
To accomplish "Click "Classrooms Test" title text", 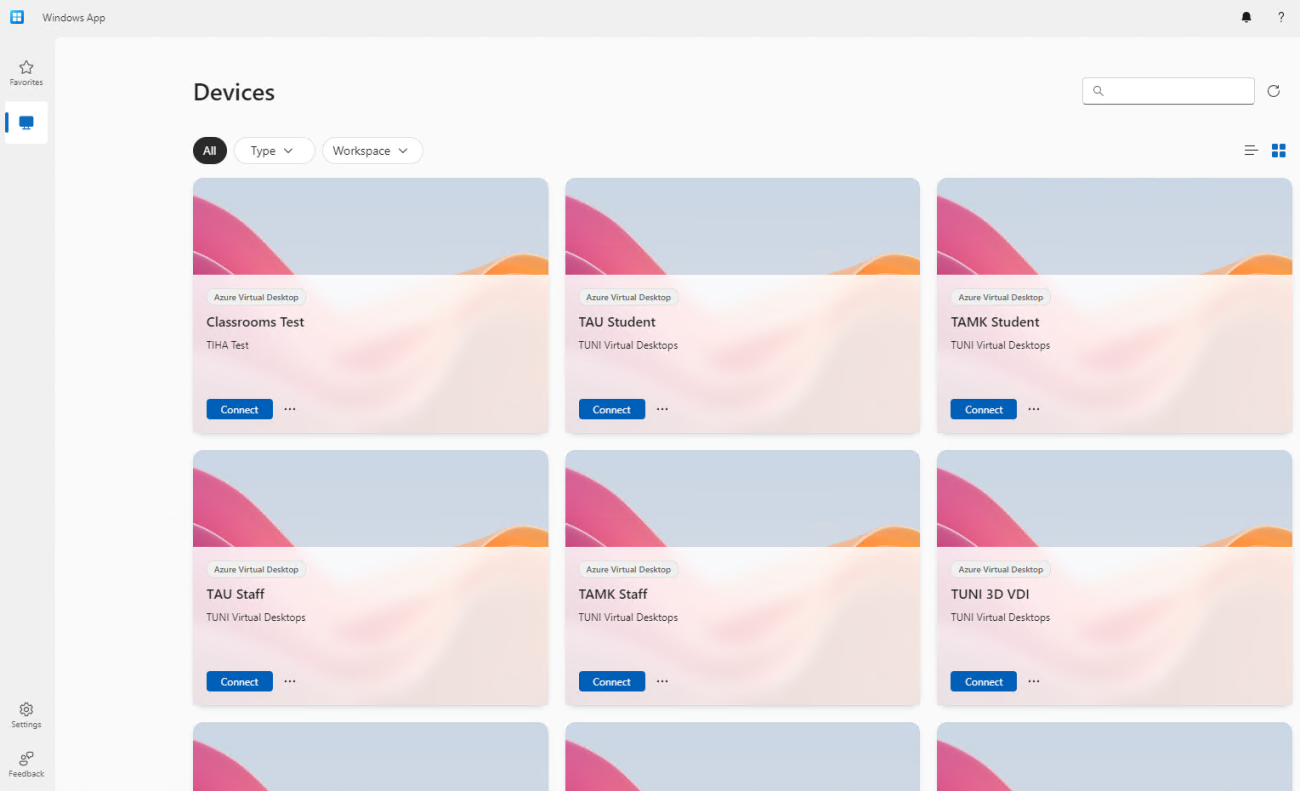I will 255,322.
